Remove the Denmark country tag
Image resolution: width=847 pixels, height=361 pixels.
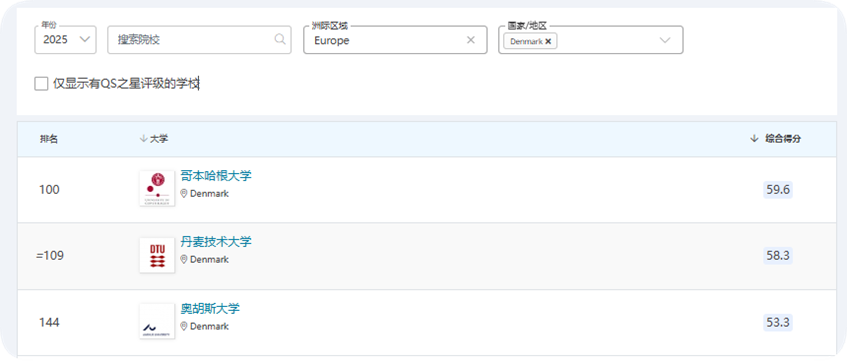(548, 41)
